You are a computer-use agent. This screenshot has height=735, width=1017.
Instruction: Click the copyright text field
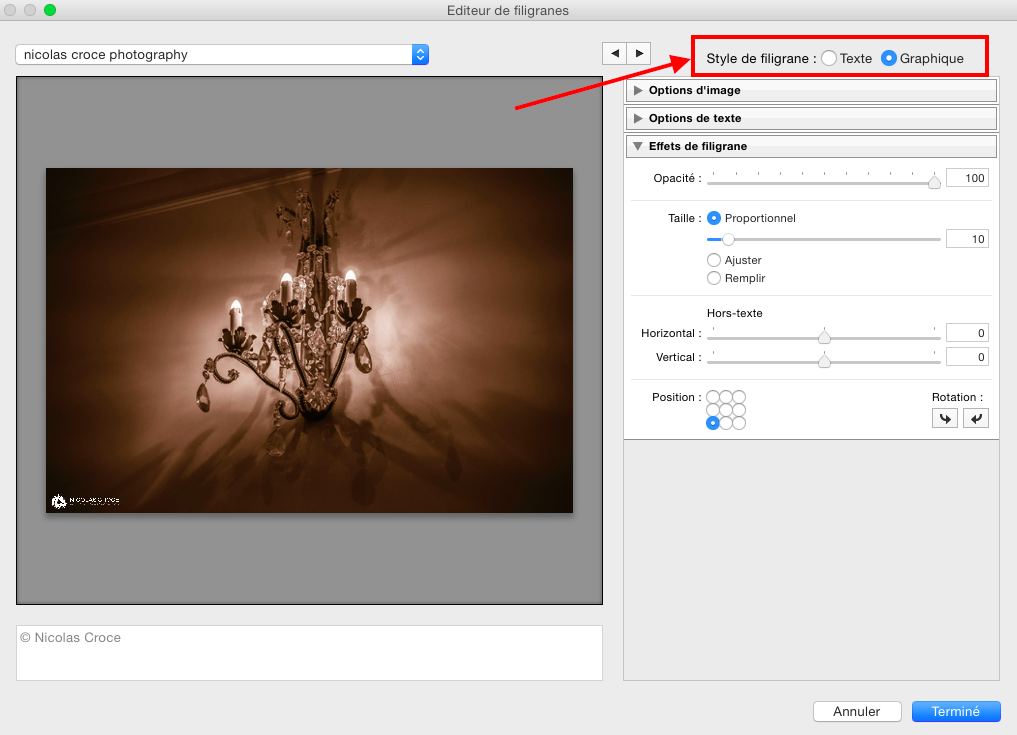coord(309,652)
